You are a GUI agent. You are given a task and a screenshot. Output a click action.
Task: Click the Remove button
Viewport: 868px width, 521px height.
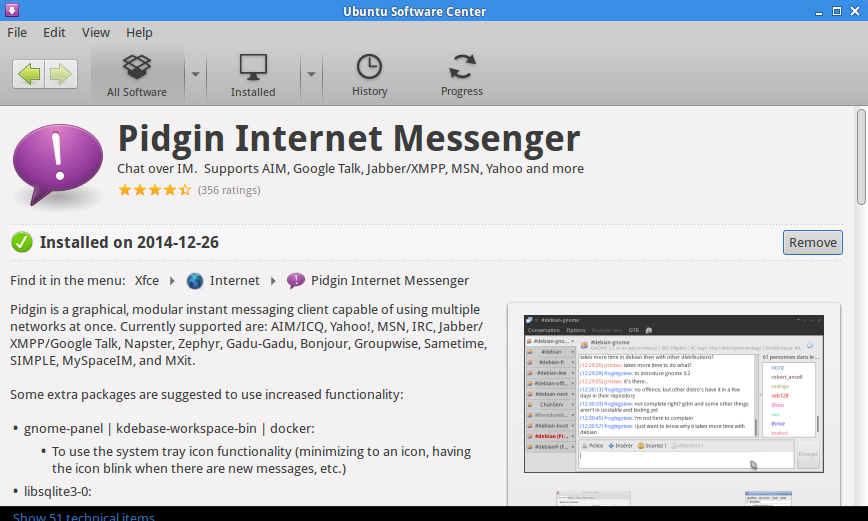(813, 243)
